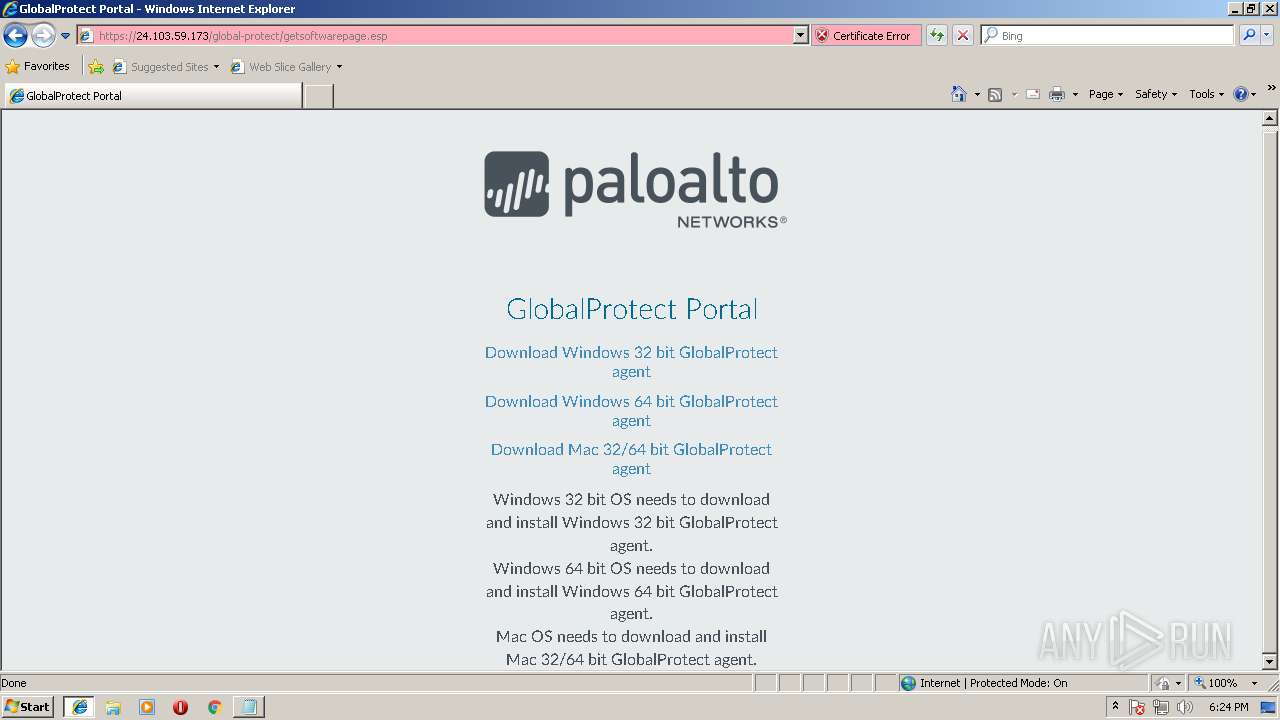
Task: Open the notepad document taskbar icon
Action: tap(248, 707)
